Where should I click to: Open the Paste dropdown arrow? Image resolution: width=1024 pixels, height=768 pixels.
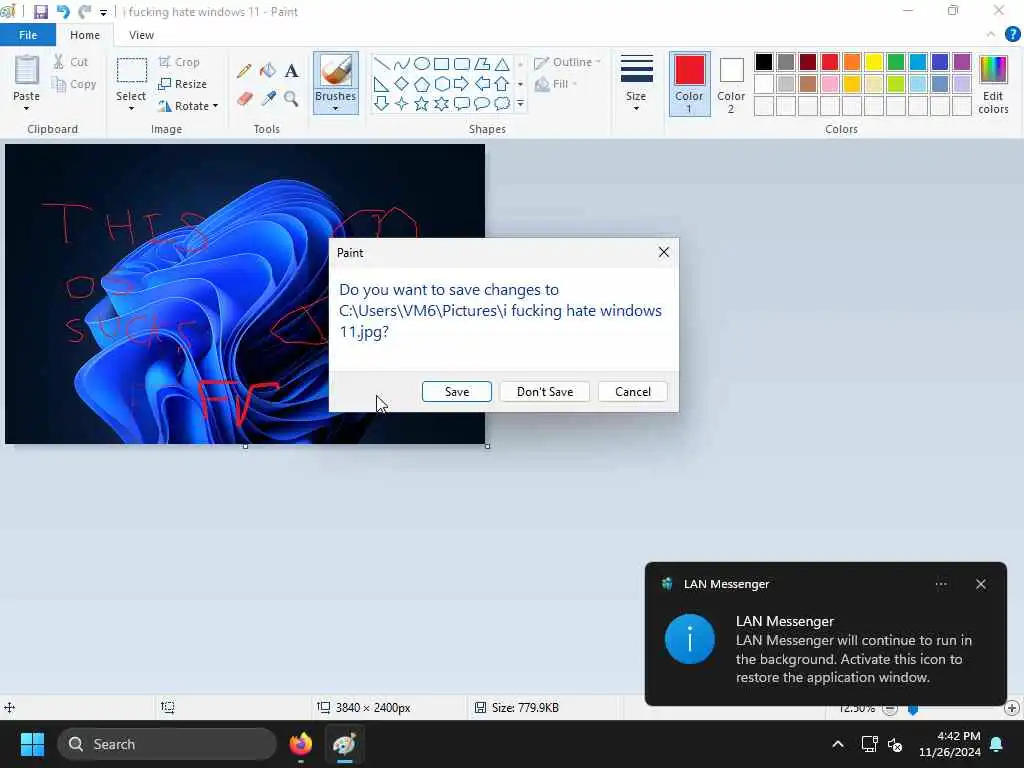27,107
